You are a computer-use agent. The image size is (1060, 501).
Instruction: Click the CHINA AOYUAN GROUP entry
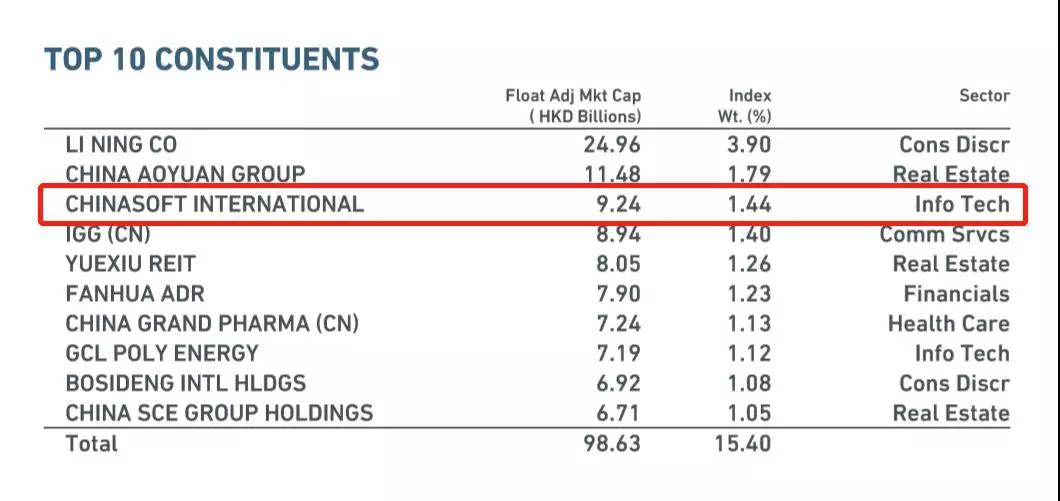tap(185, 175)
